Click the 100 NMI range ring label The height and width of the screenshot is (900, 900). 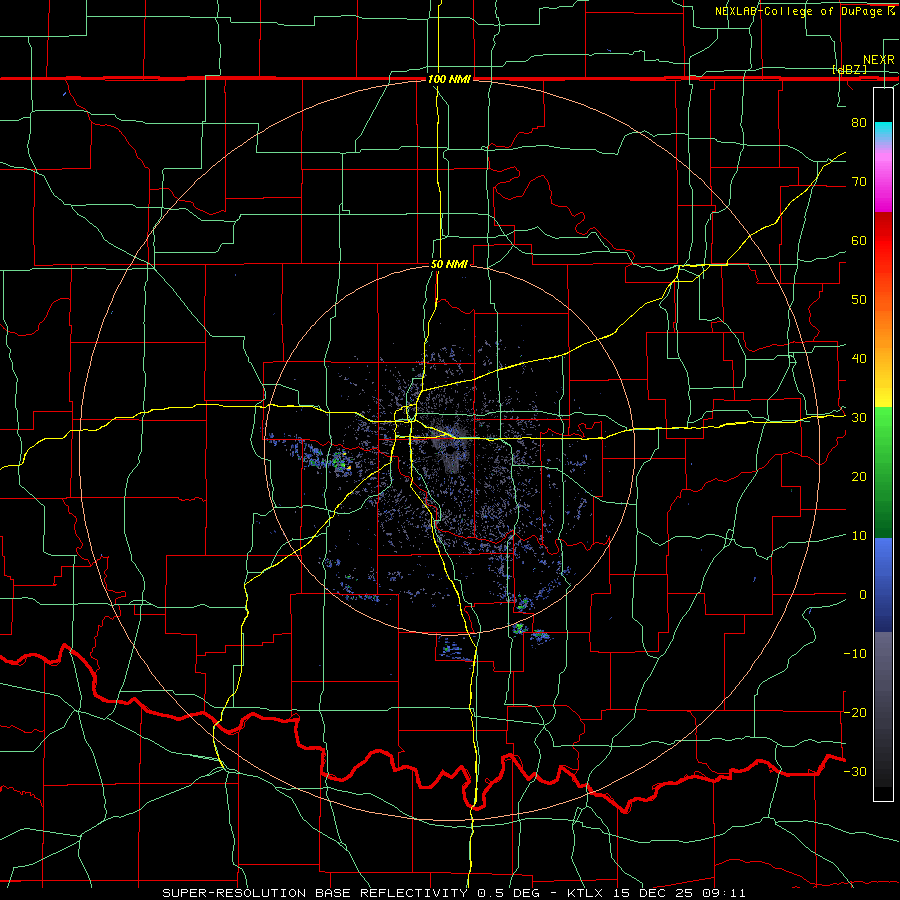tap(449, 79)
